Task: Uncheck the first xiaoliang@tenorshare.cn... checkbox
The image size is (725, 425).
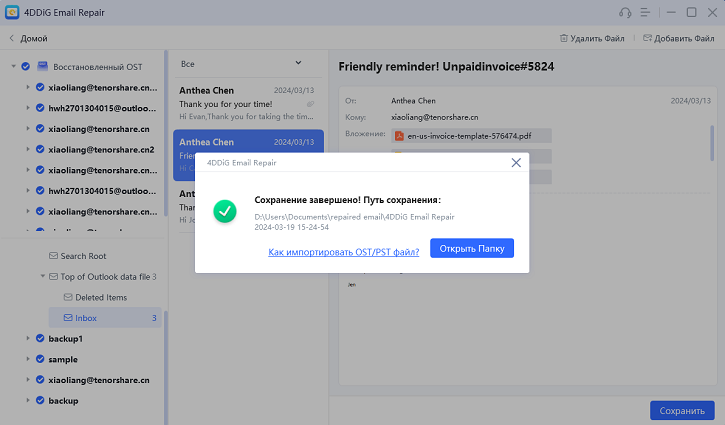Action: [40, 87]
